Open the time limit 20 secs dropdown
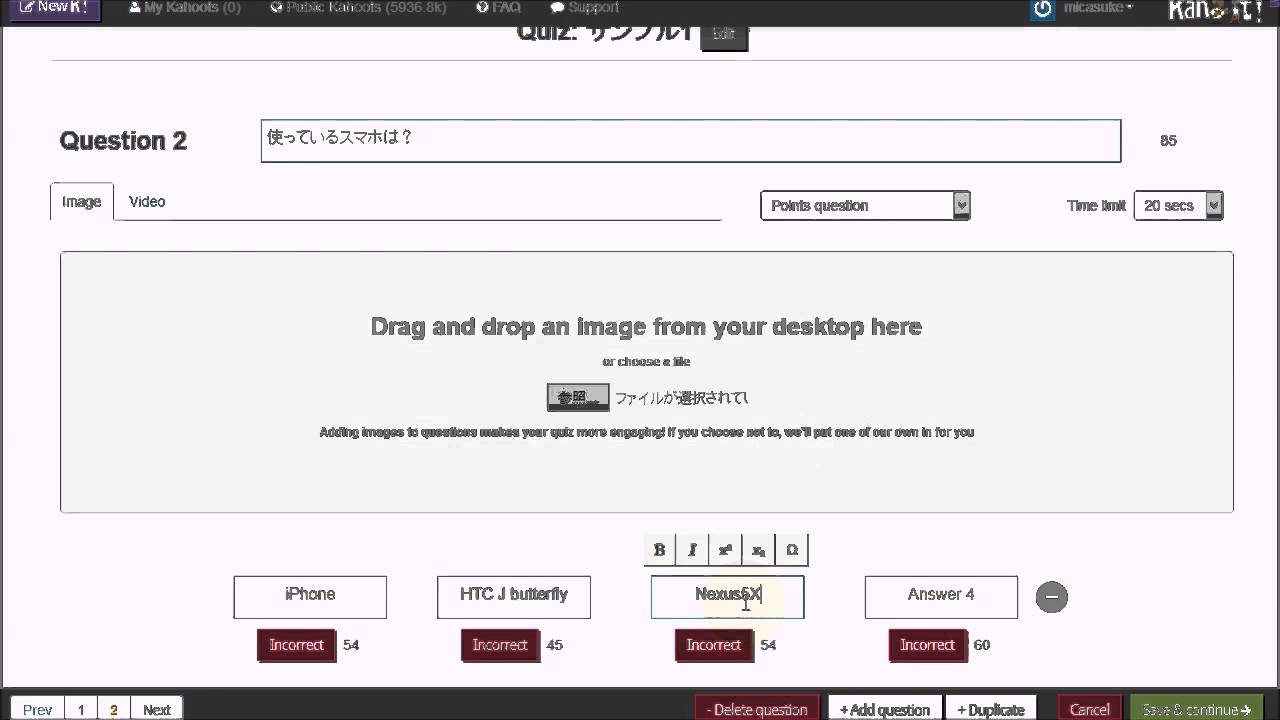Screen dimensions: 1280x720 1178,205
